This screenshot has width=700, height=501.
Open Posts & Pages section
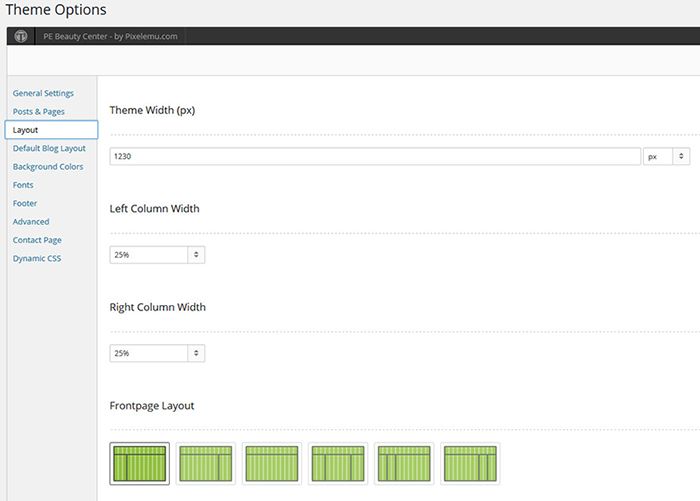tap(39, 112)
